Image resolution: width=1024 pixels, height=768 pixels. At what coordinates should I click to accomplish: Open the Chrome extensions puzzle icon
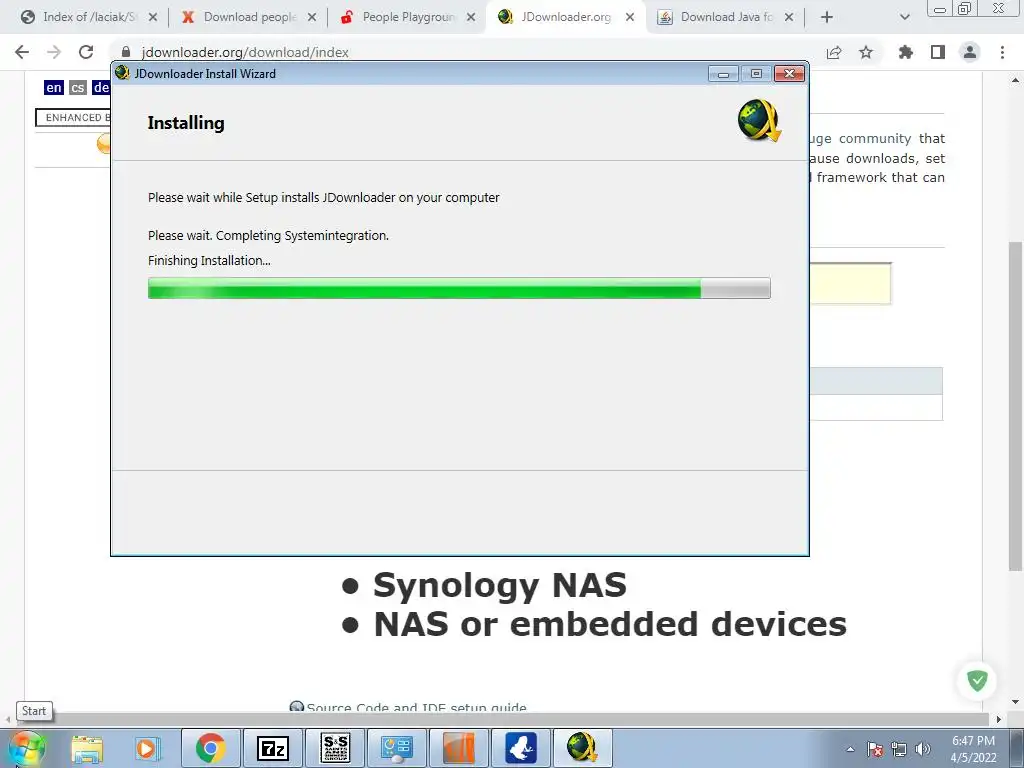[x=905, y=52]
